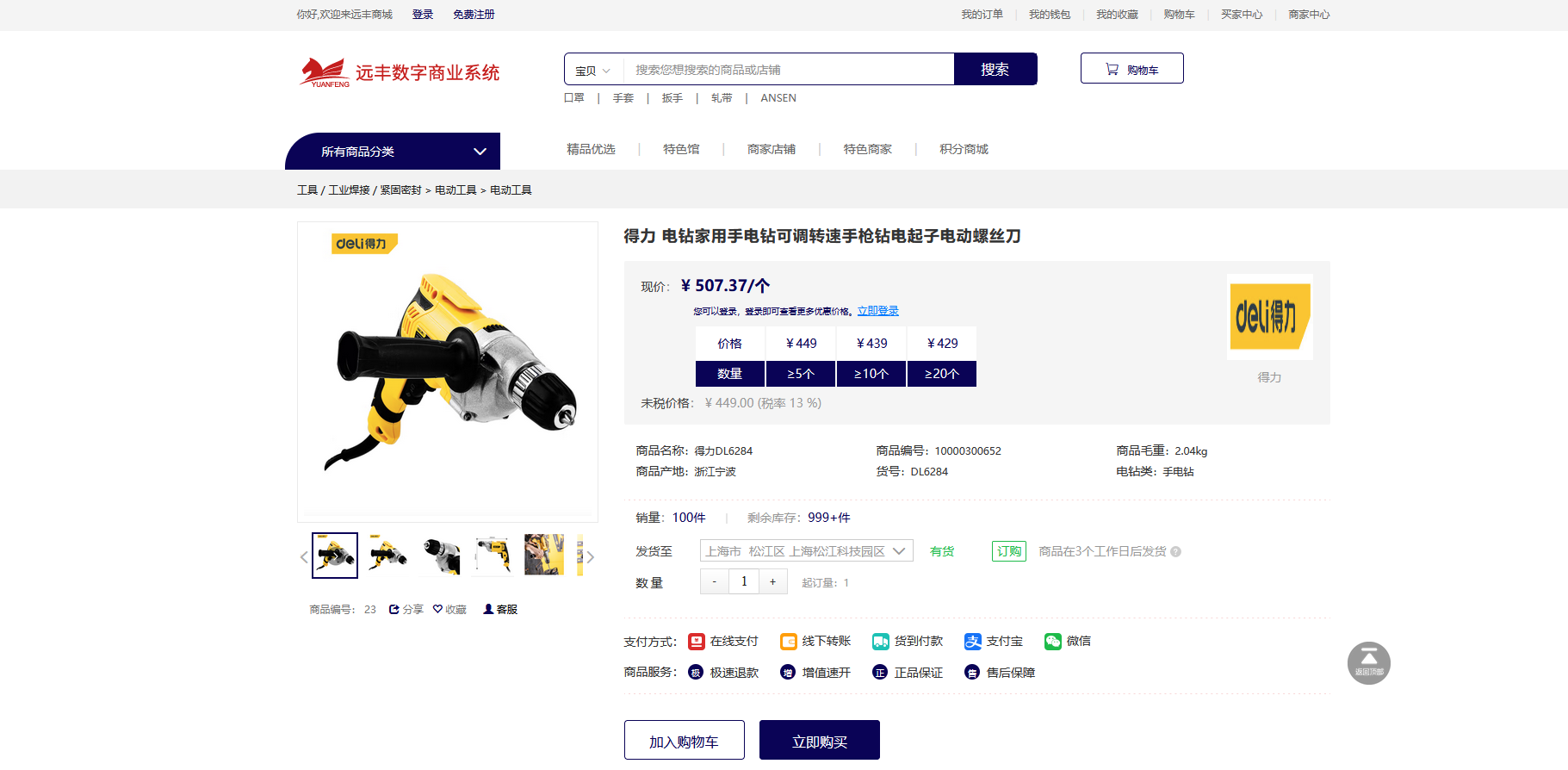This screenshot has width=1568, height=770.
Task: Click the 登录 link in top bar
Action: pos(422,15)
